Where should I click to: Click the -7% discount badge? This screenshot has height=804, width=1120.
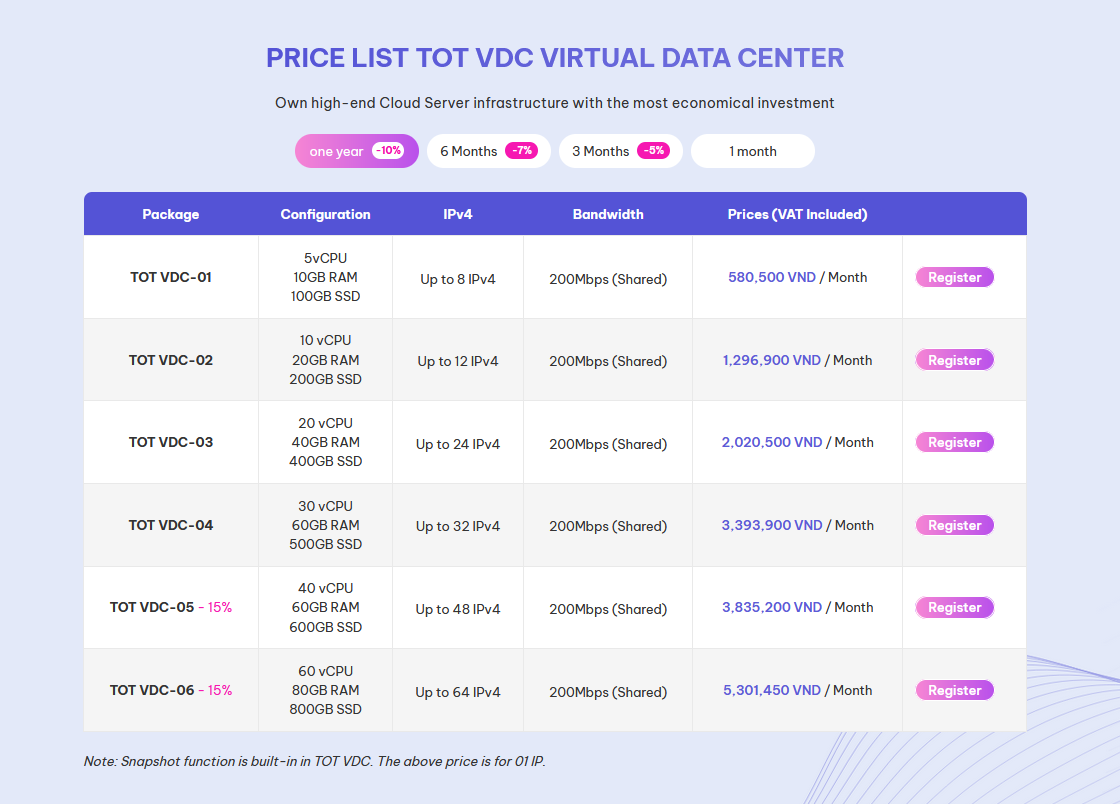[x=521, y=151]
